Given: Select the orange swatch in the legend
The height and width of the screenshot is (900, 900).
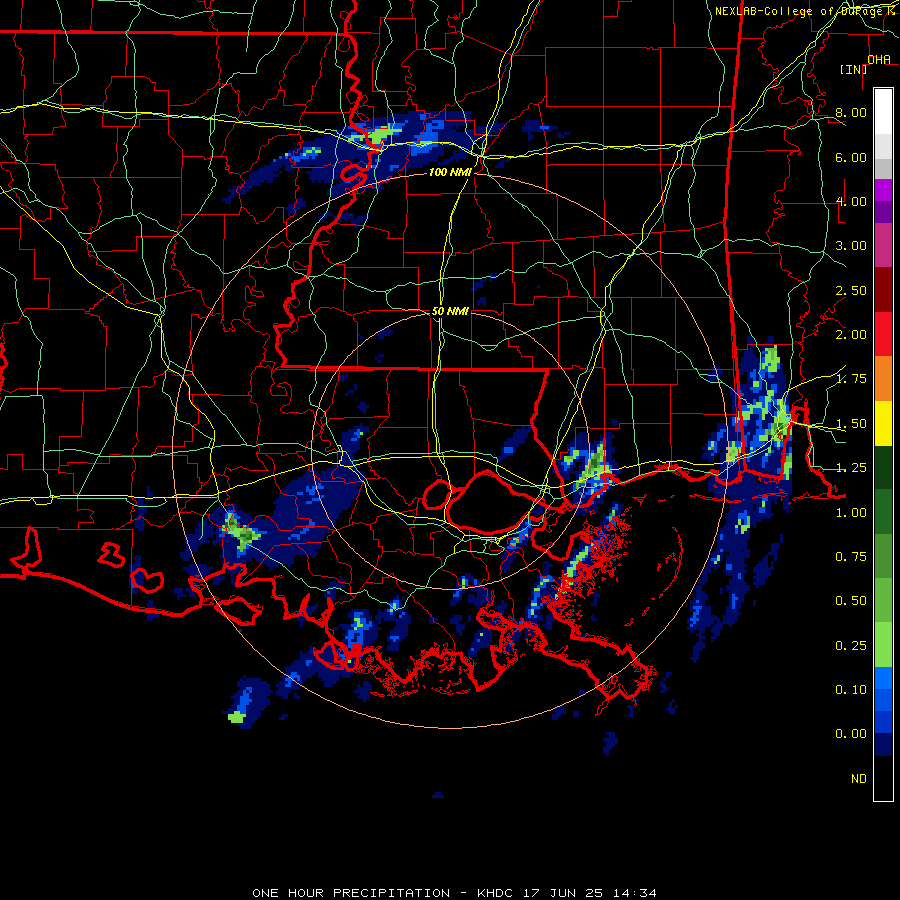Looking at the screenshot, I should [883, 379].
